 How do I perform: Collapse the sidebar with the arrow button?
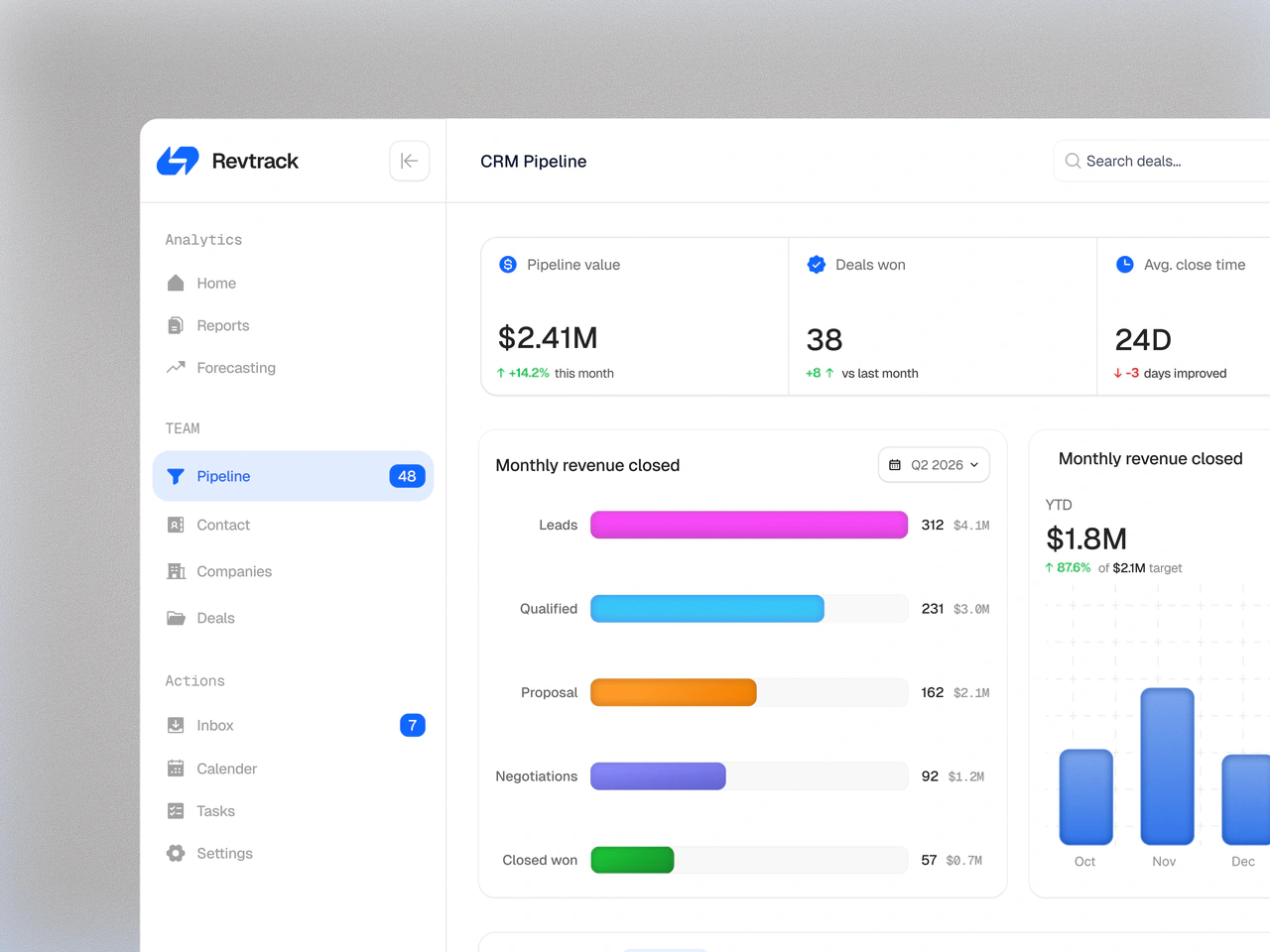tap(409, 161)
